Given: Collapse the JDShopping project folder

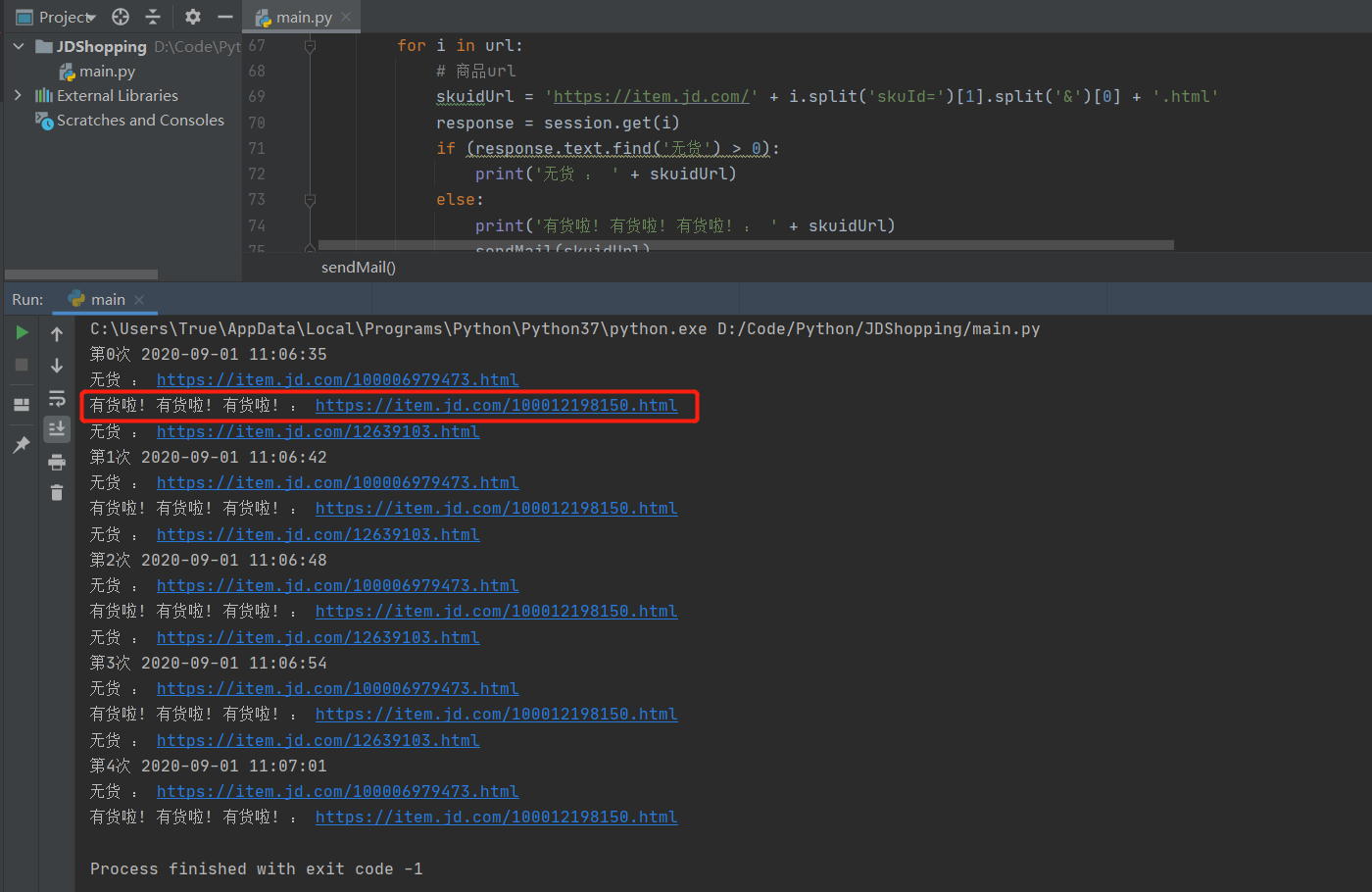Looking at the screenshot, I should (18, 46).
